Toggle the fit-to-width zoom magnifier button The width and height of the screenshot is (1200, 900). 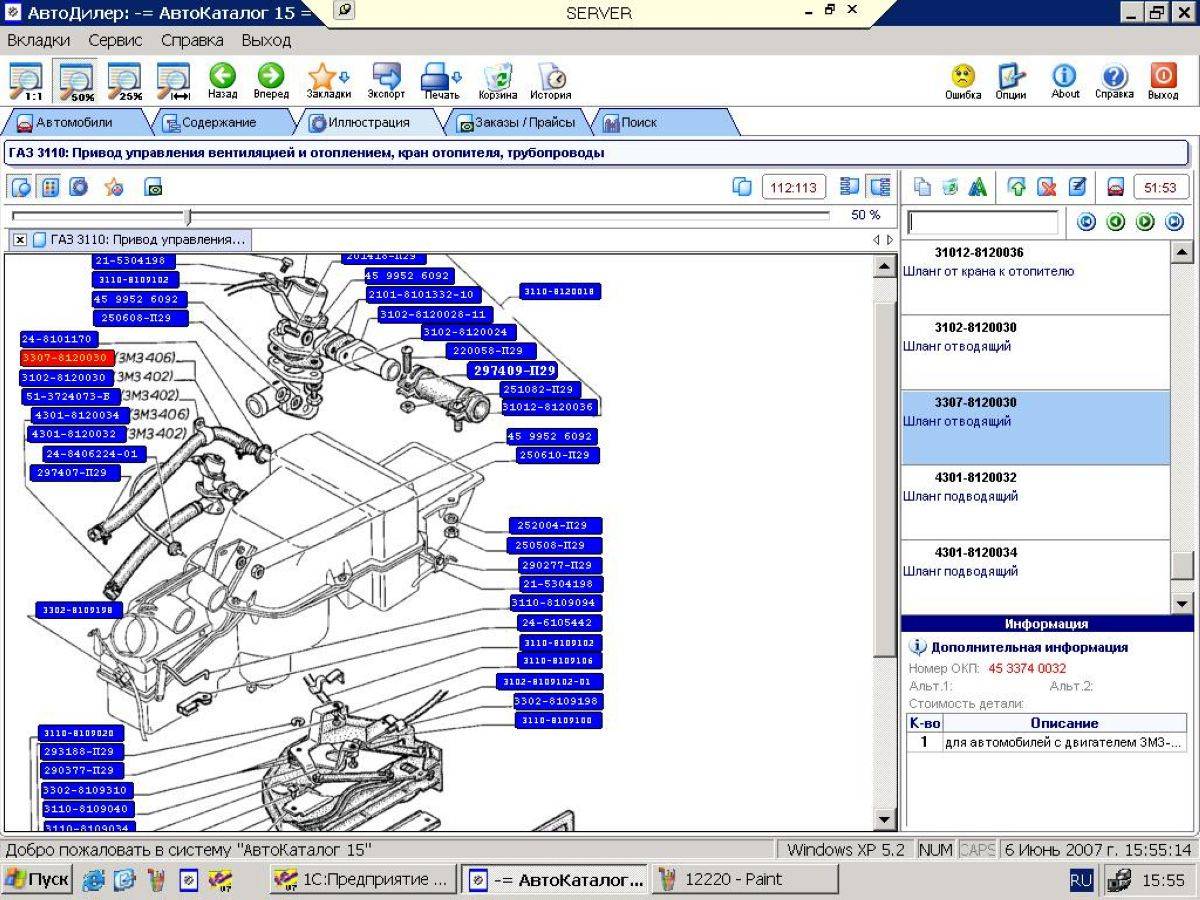[174, 80]
